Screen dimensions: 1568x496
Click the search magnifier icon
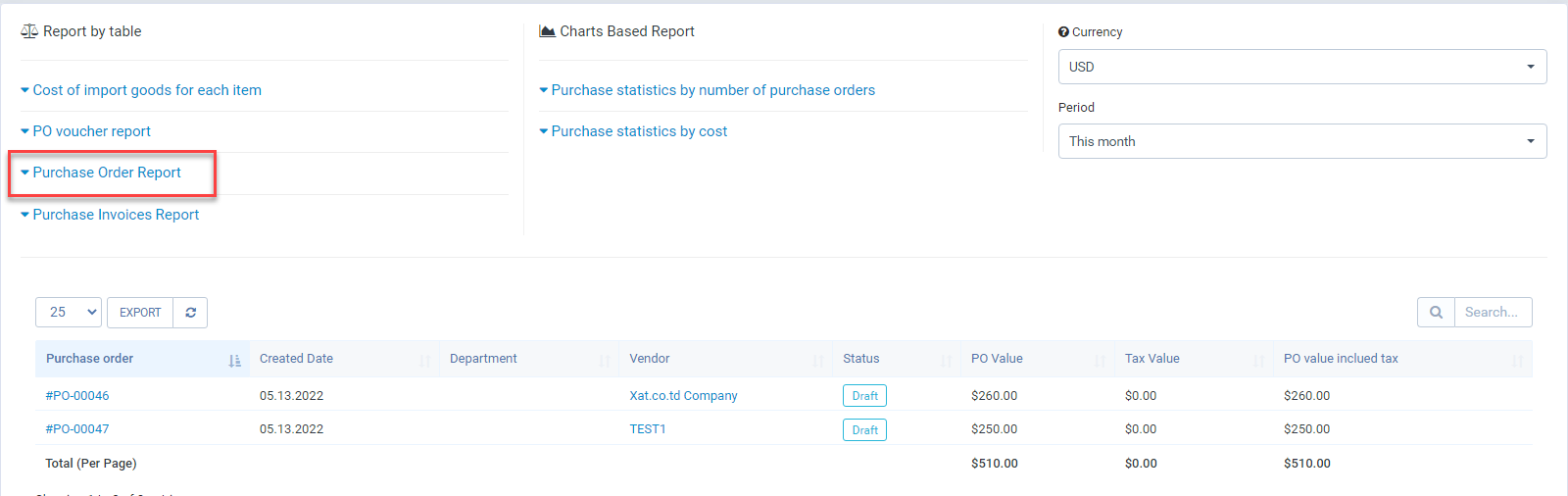click(x=1436, y=313)
